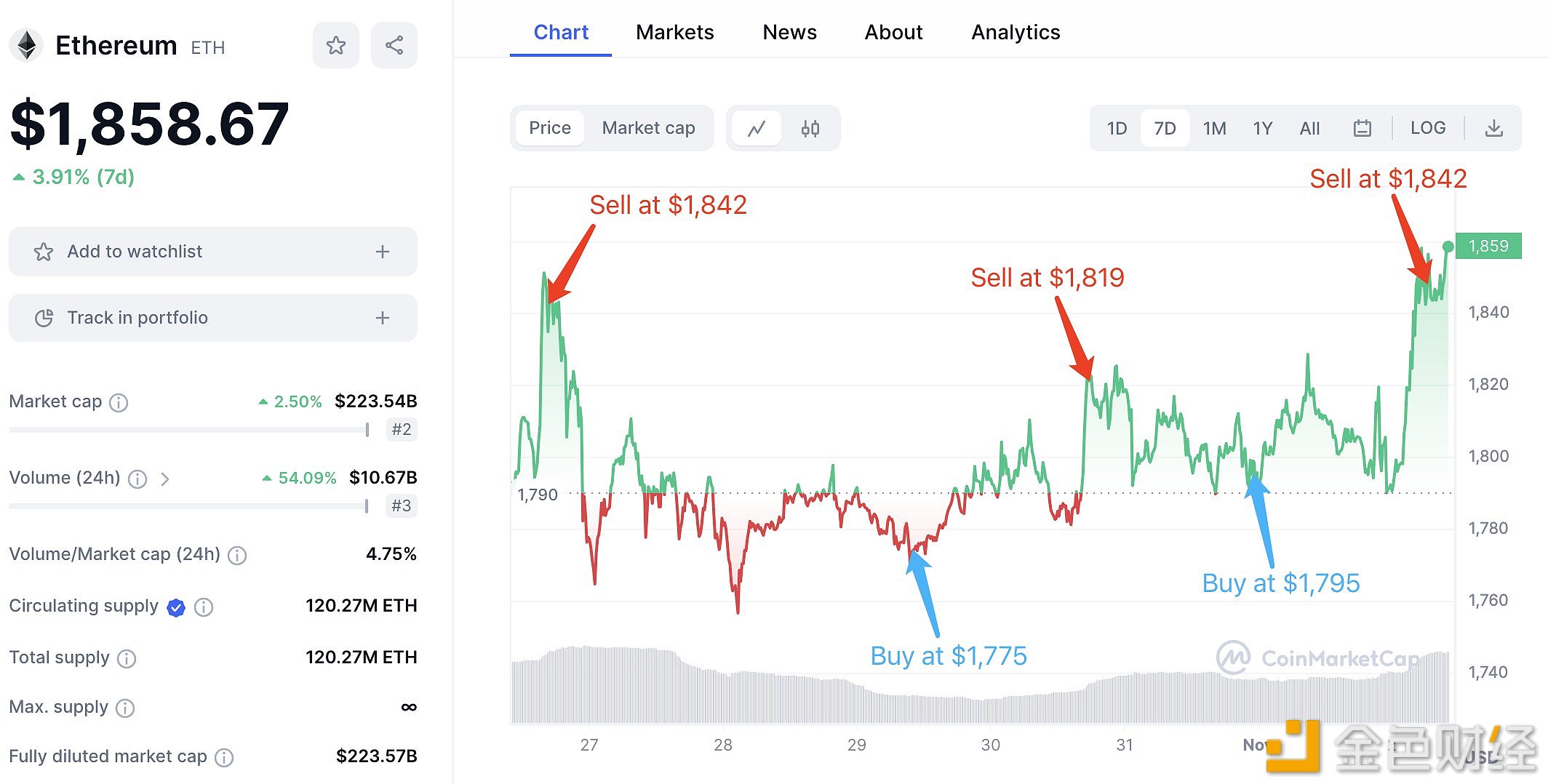Click the $223.54B market cap value
This screenshot has width=1548, height=784.
(x=375, y=401)
